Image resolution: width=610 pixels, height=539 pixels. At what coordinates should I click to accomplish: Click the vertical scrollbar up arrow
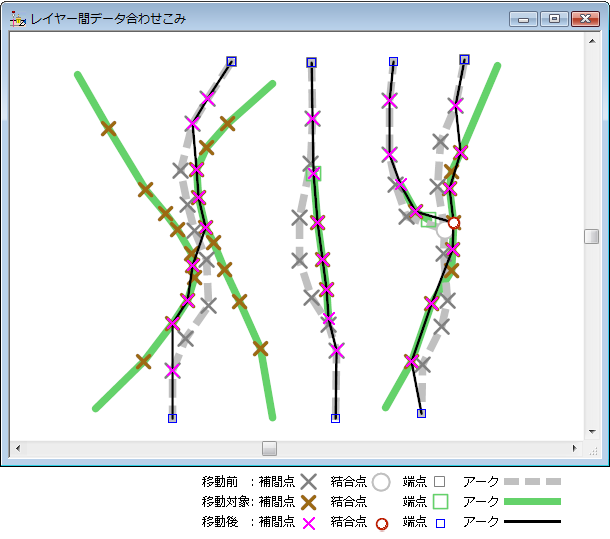pos(592,41)
